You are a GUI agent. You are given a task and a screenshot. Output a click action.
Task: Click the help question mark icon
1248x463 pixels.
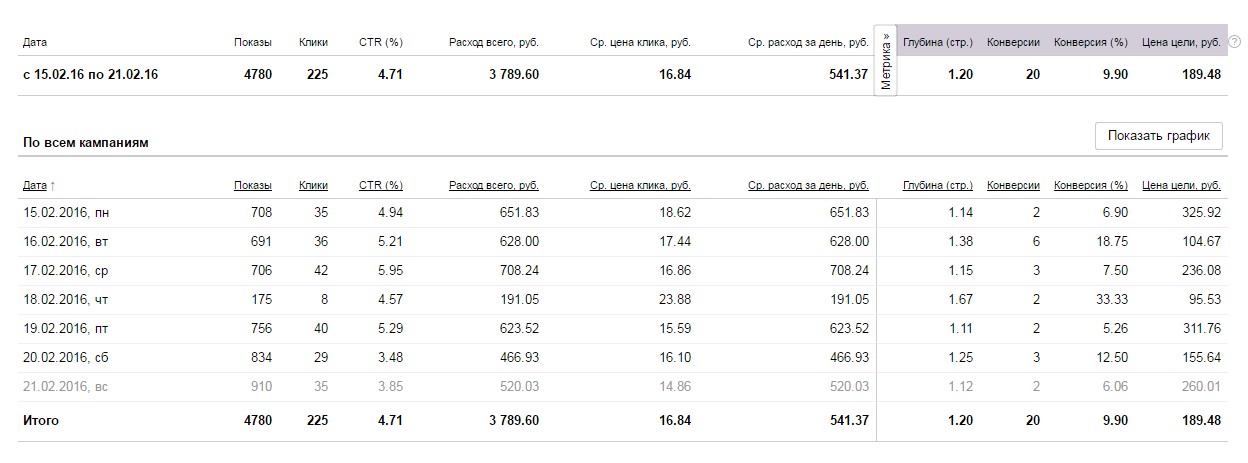pos(1233,42)
